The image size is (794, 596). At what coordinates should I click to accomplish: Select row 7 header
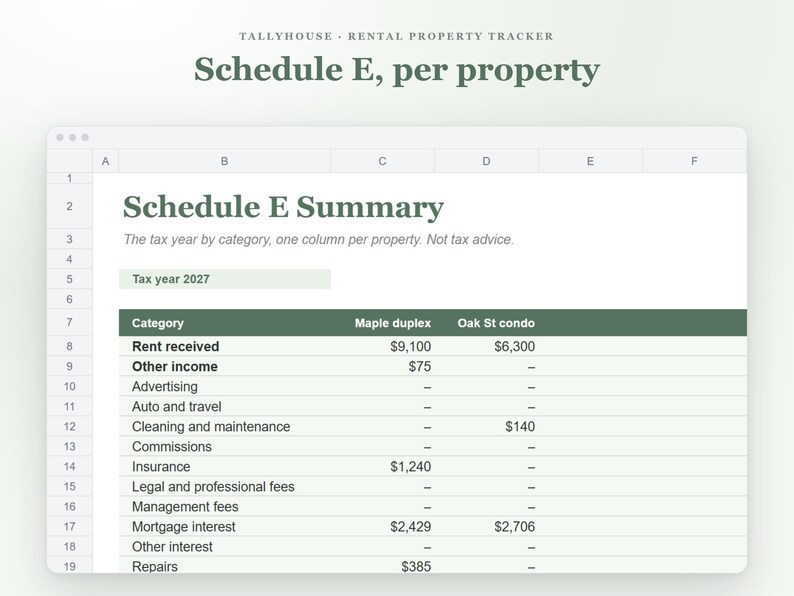[69, 323]
